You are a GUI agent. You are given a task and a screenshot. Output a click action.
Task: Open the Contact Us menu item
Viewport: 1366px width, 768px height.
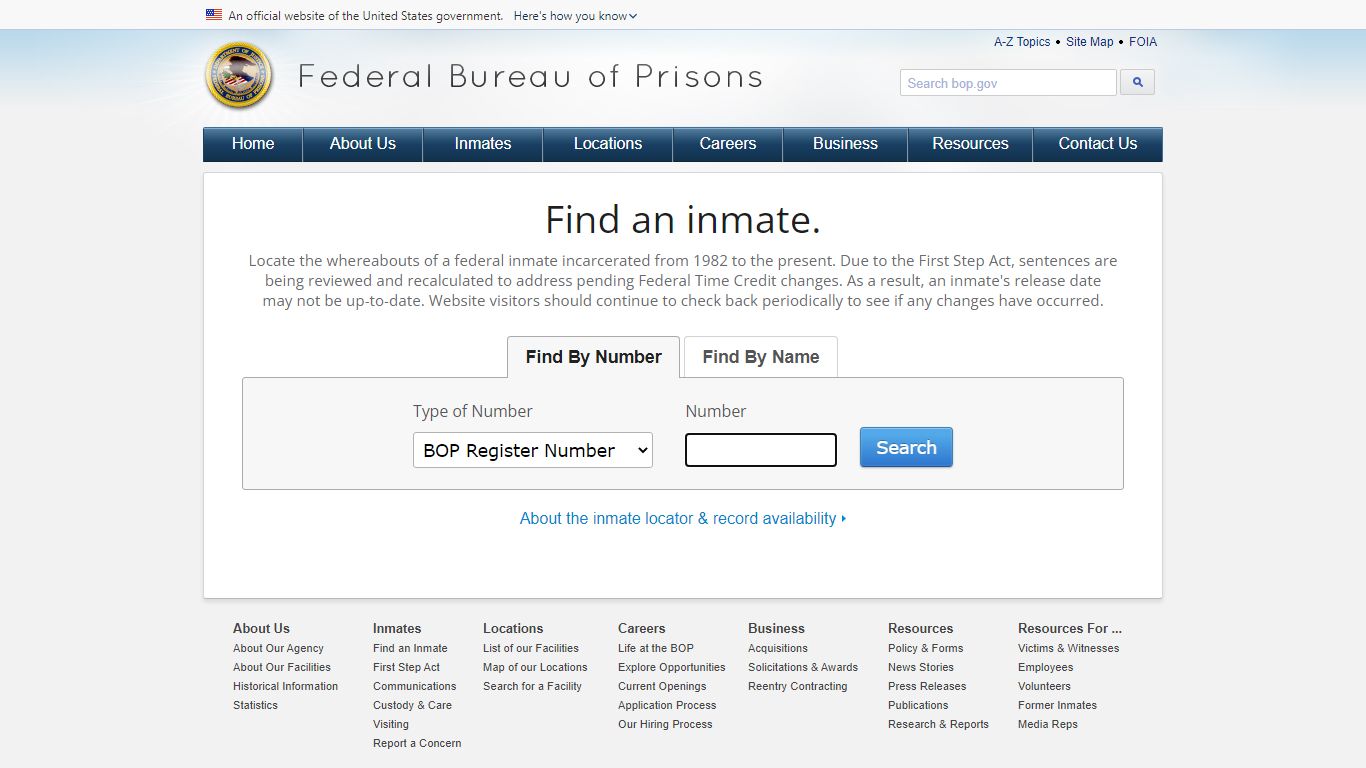pos(1097,144)
